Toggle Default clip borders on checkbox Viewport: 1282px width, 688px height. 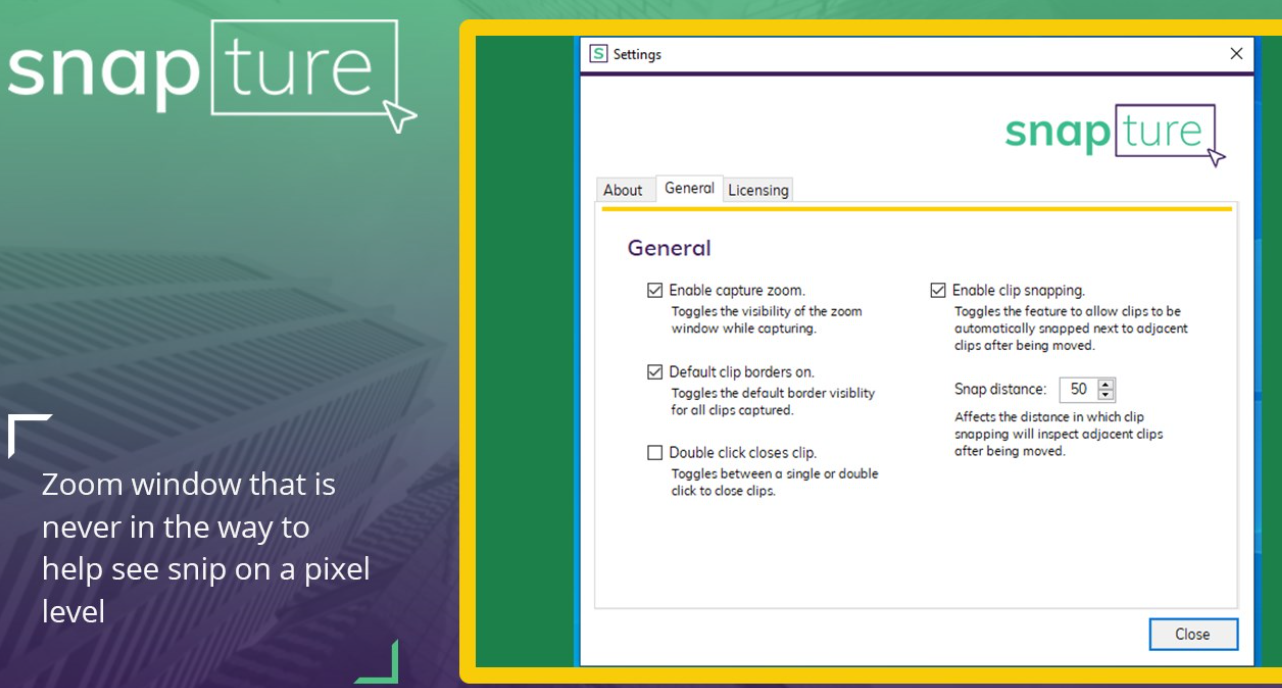click(655, 372)
